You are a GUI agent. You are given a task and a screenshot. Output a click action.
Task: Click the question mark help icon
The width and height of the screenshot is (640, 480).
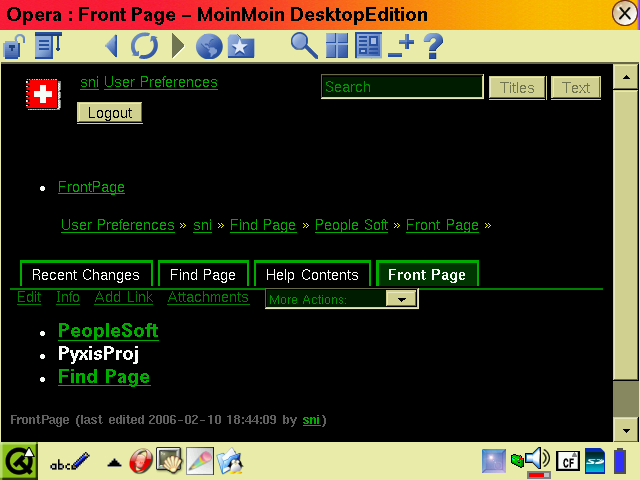(x=433, y=46)
